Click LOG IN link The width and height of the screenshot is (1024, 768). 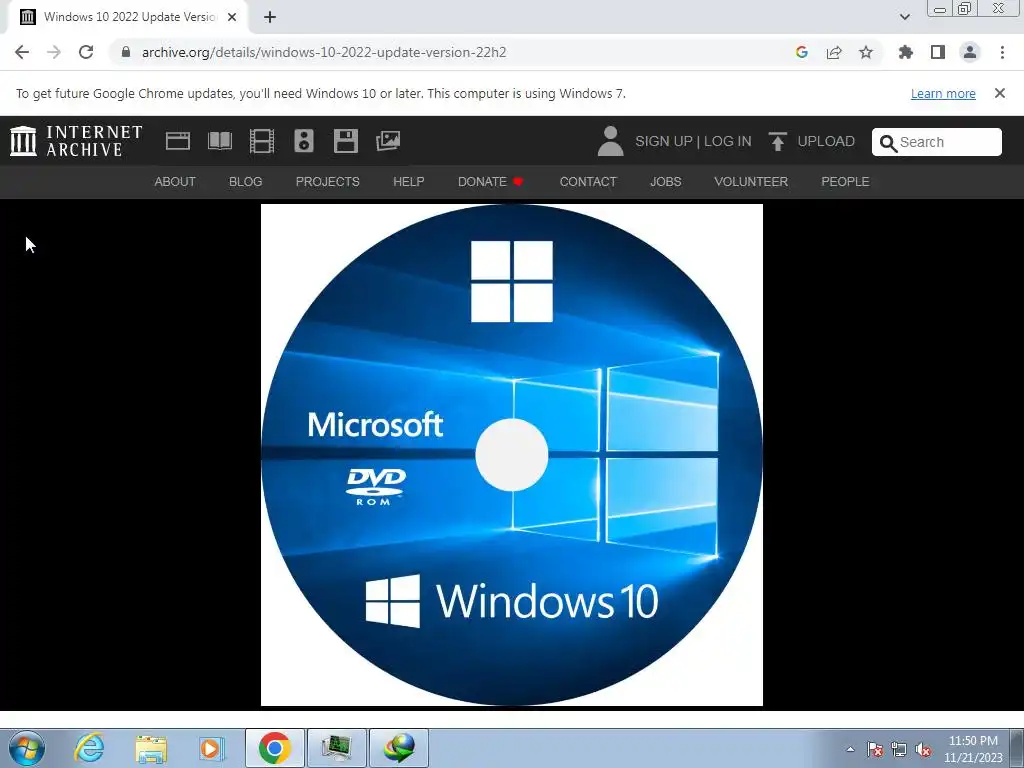click(x=728, y=141)
